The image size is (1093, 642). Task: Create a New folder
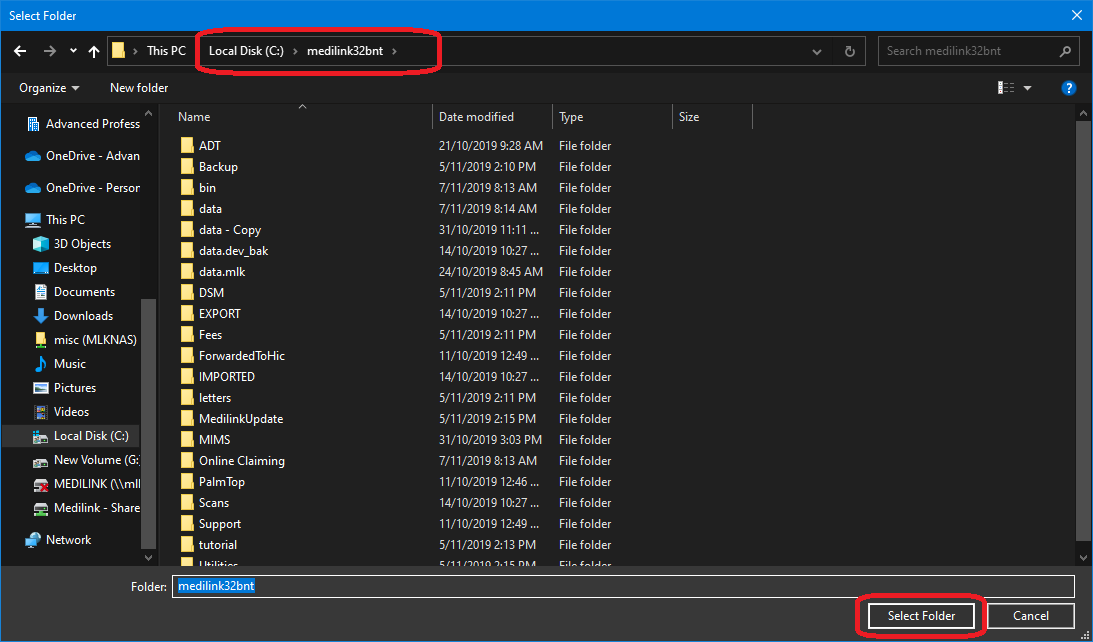pyautogui.click(x=139, y=88)
